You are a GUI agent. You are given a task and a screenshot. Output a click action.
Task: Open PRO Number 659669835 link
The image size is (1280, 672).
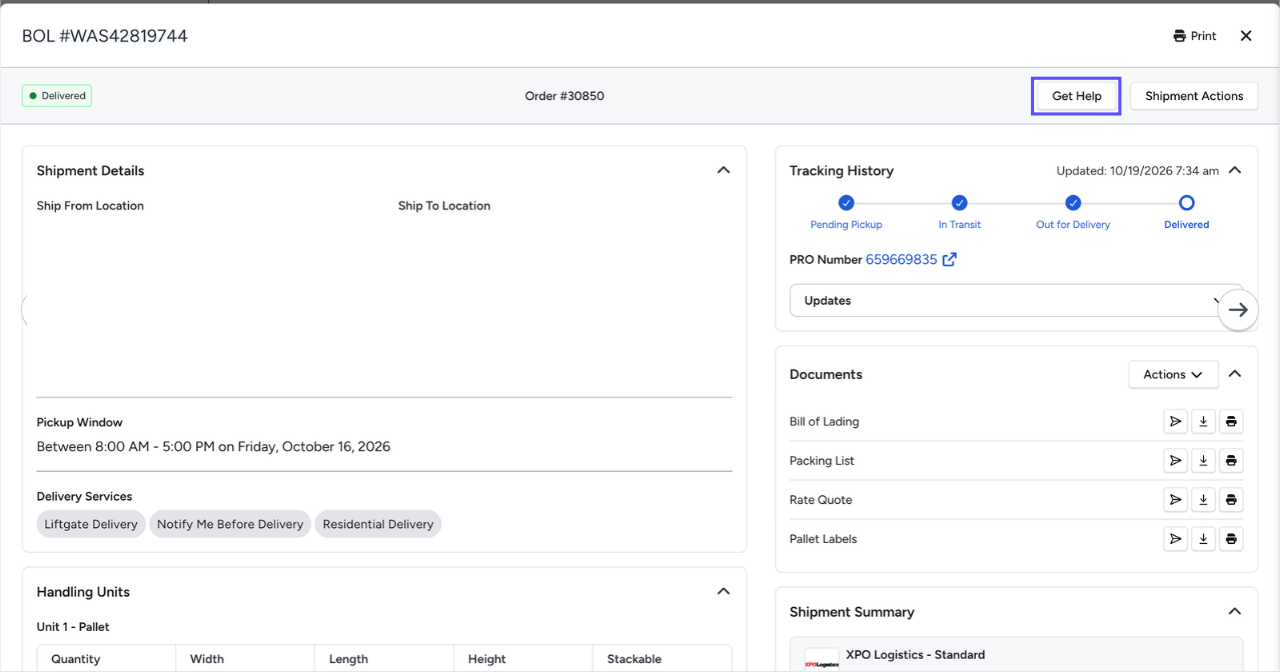pyautogui.click(x=901, y=260)
